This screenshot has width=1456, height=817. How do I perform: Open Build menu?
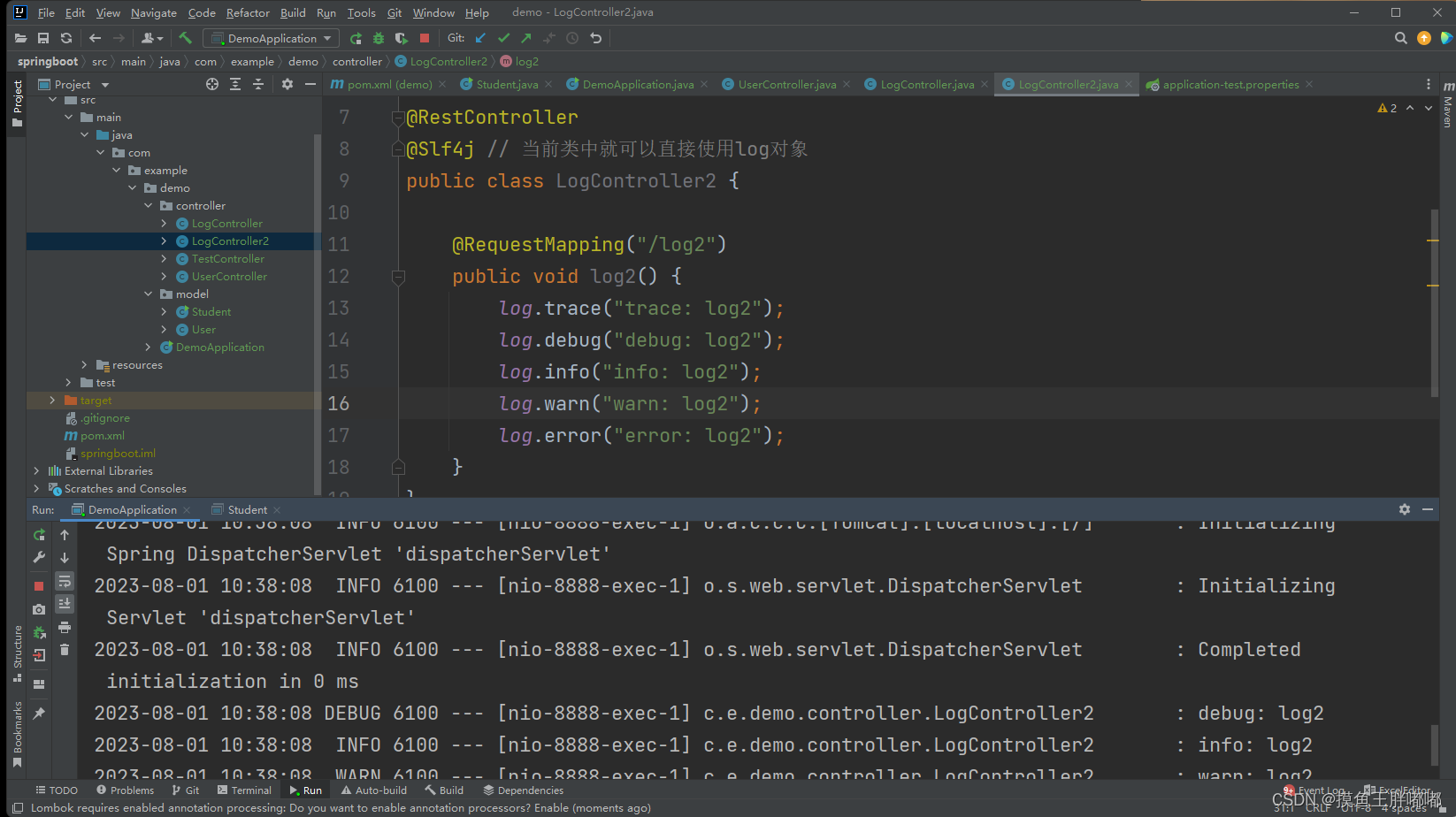(293, 12)
